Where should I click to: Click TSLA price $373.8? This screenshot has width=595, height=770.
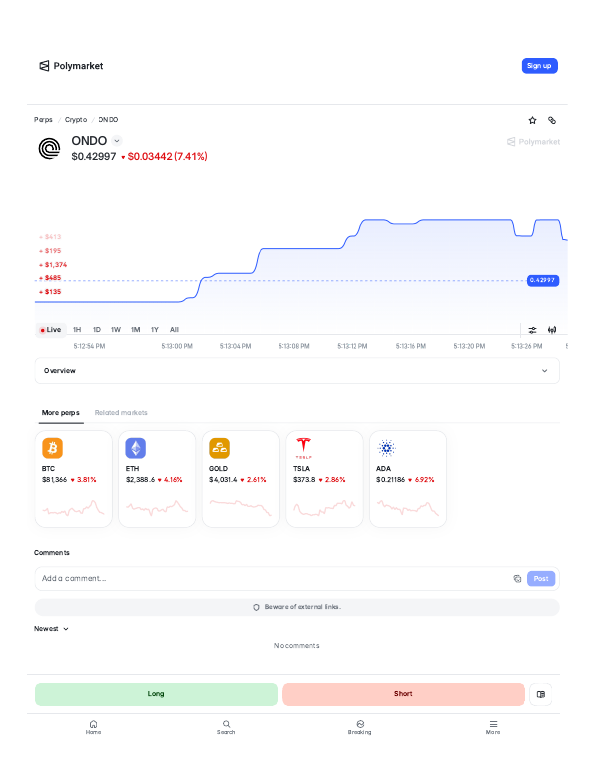pyautogui.click(x=304, y=480)
